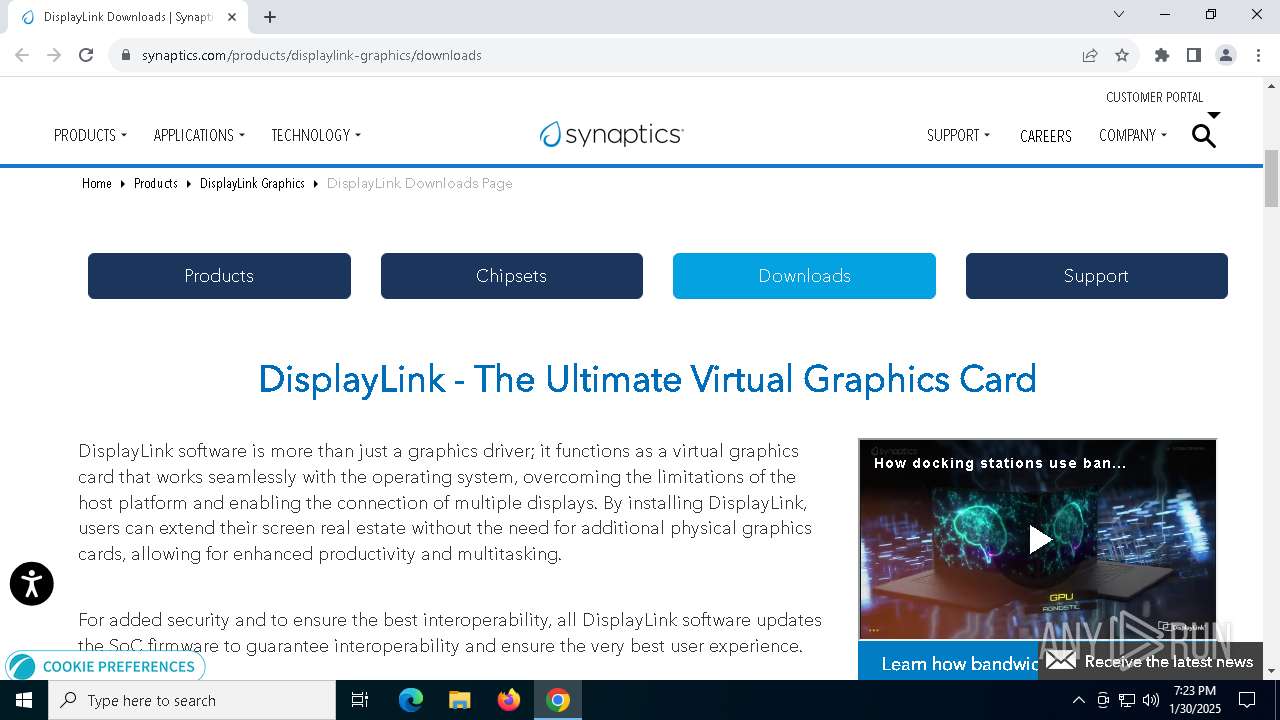Expand the Company dropdown menu
This screenshot has height=720, width=1280.
1133,135
